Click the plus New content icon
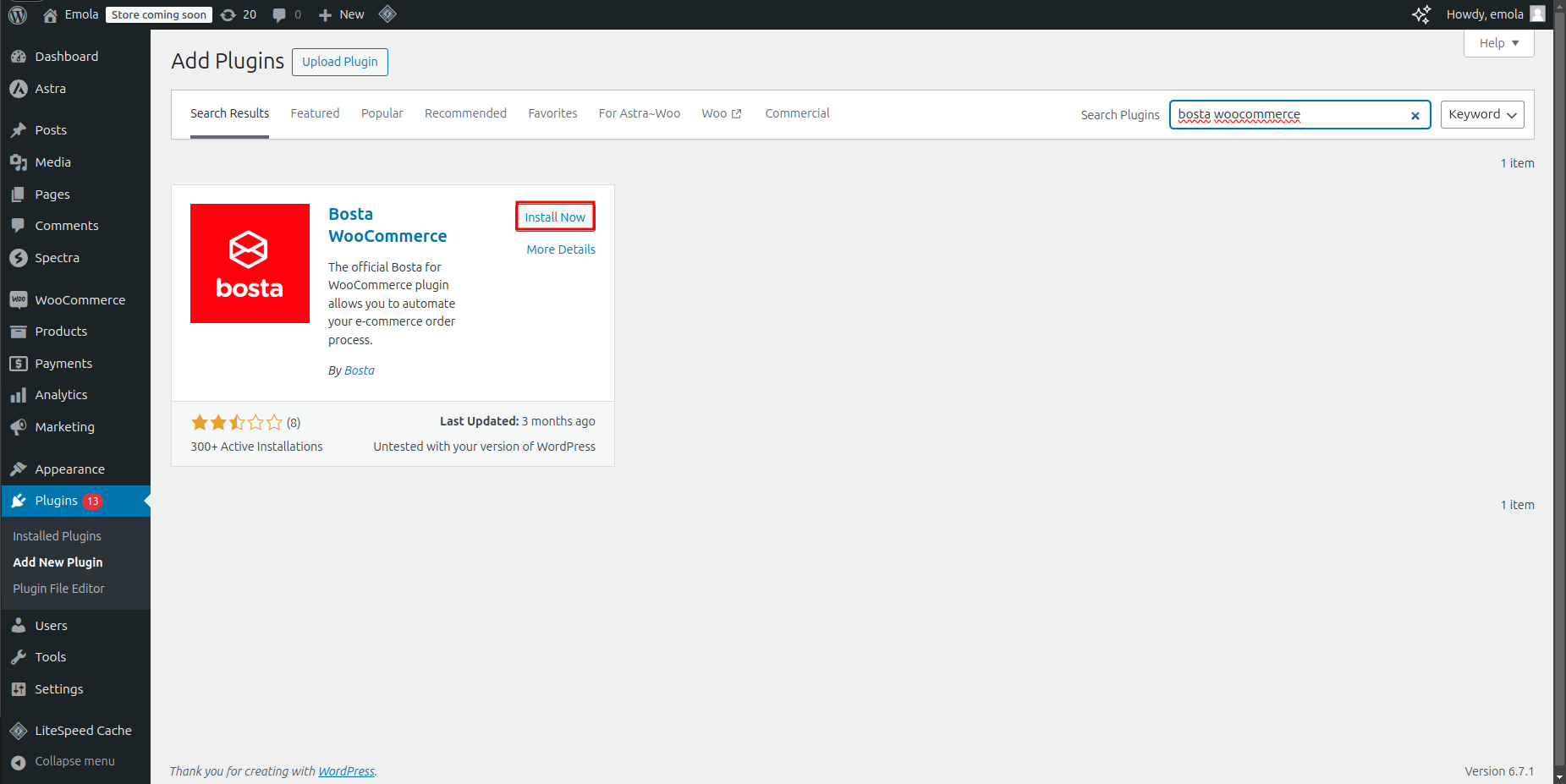The width and height of the screenshot is (1566, 784). tap(325, 14)
